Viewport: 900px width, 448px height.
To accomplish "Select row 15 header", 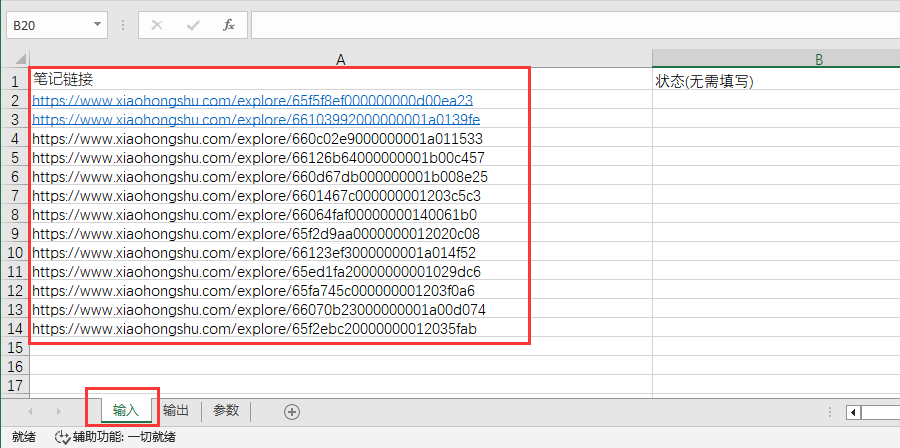I will point(15,347).
